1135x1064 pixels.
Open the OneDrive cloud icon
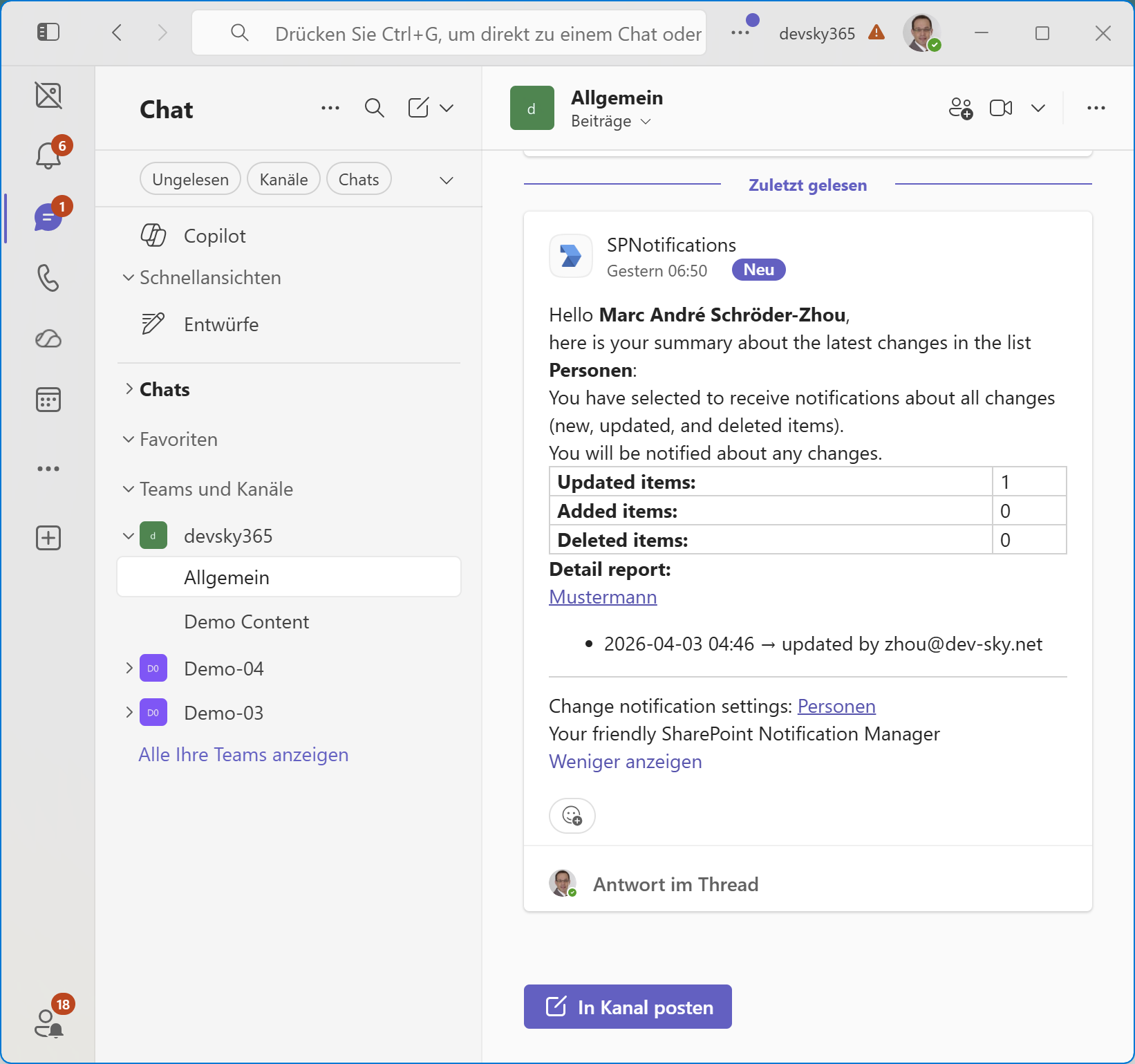(x=47, y=339)
